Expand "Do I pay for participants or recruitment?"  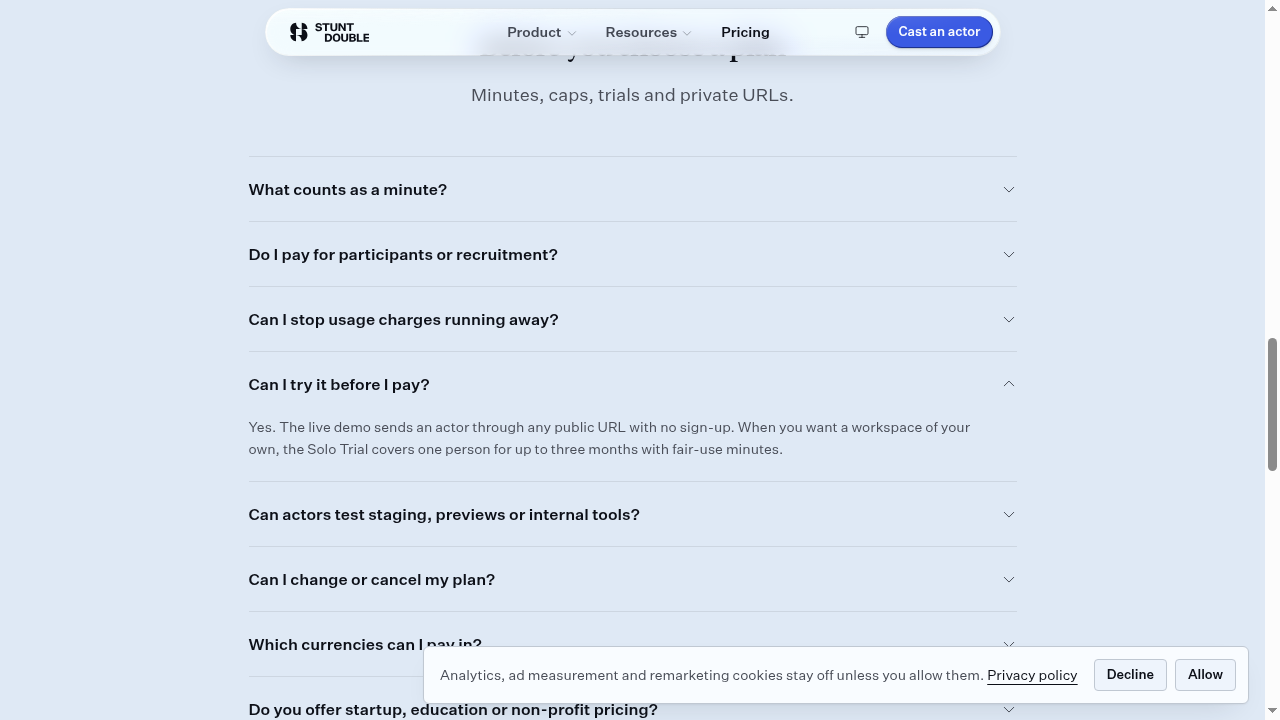632,255
